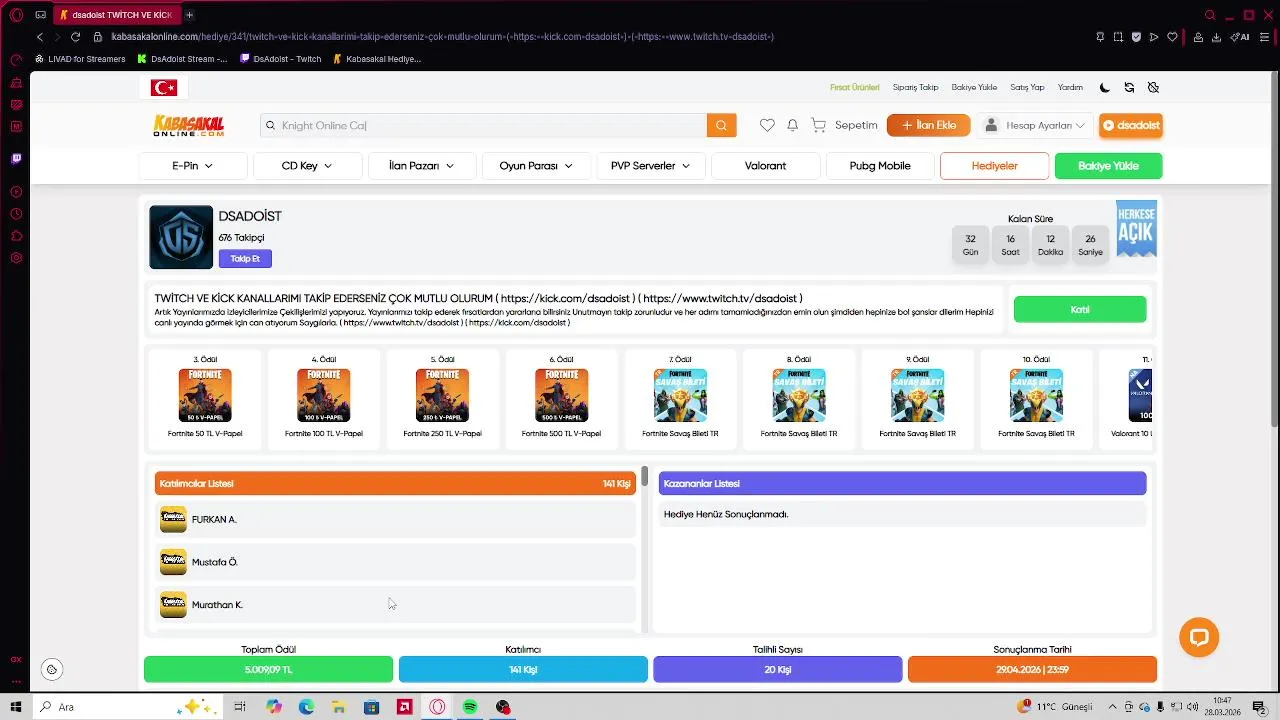Open the shopping cart Sepetim
The width and height of the screenshot is (1280, 720).
coord(844,125)
